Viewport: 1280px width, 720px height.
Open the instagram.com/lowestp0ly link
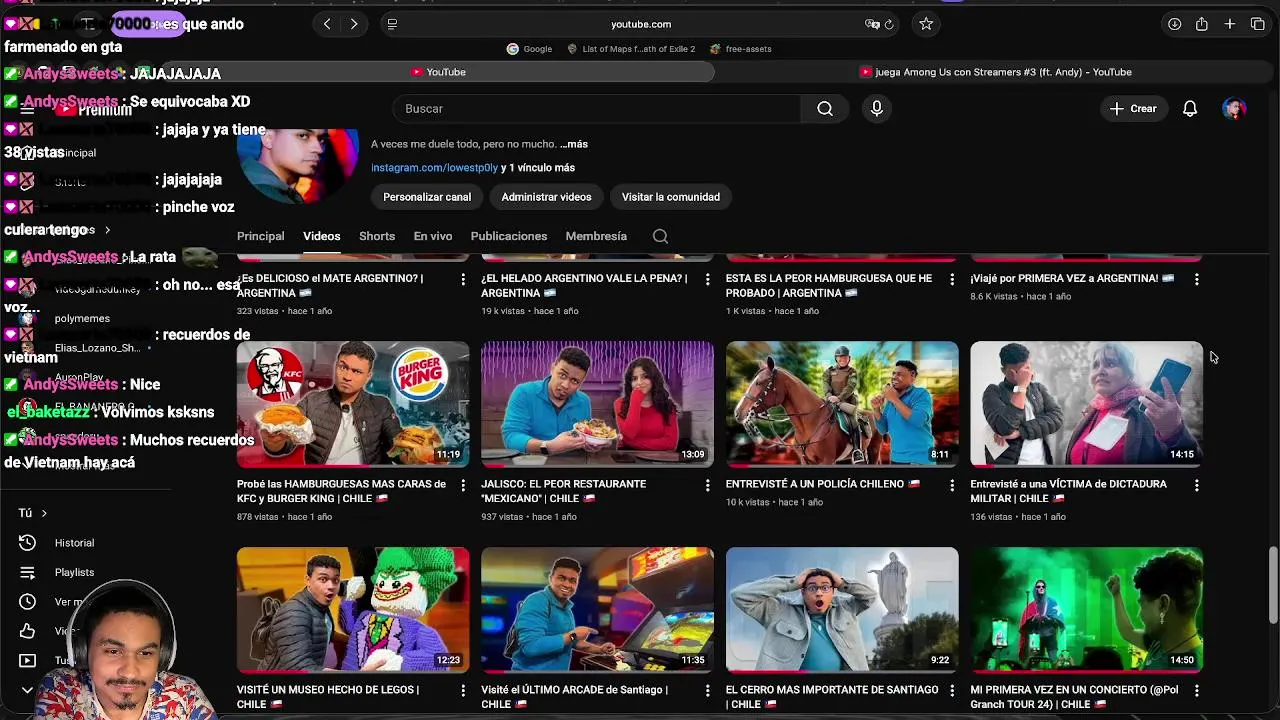coord(435,168)
